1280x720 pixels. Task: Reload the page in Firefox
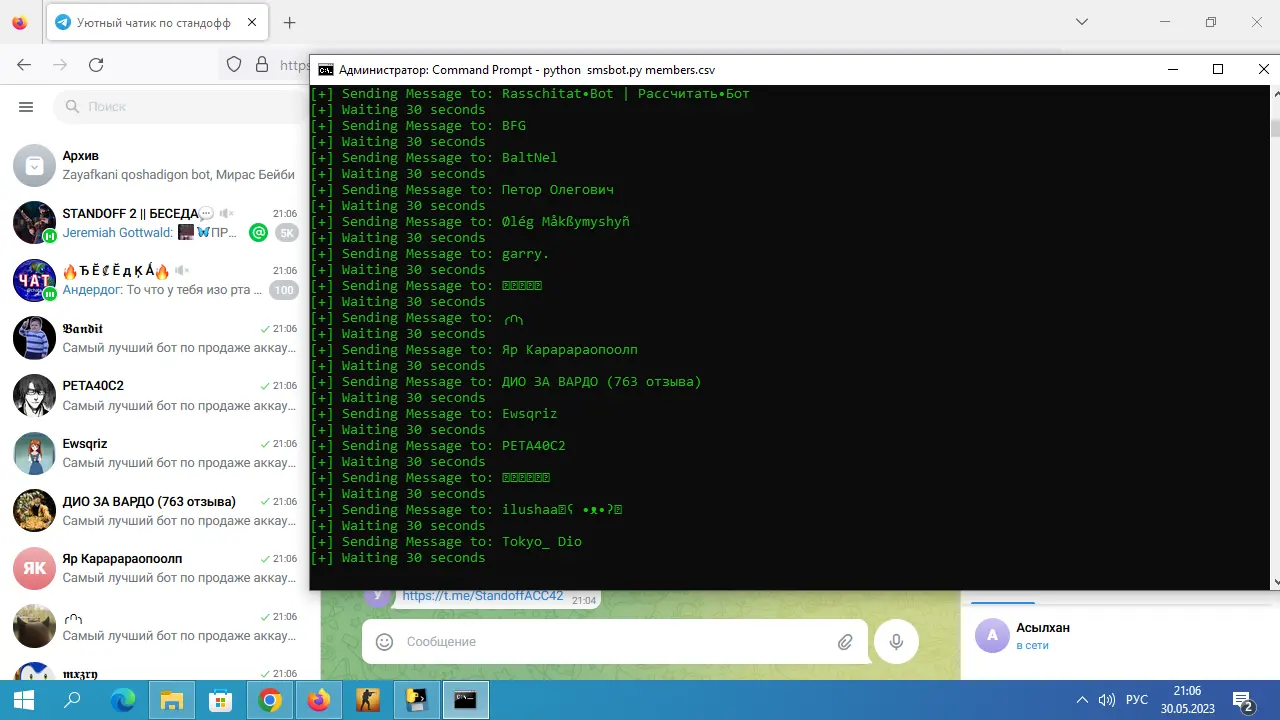click(96, 65)
